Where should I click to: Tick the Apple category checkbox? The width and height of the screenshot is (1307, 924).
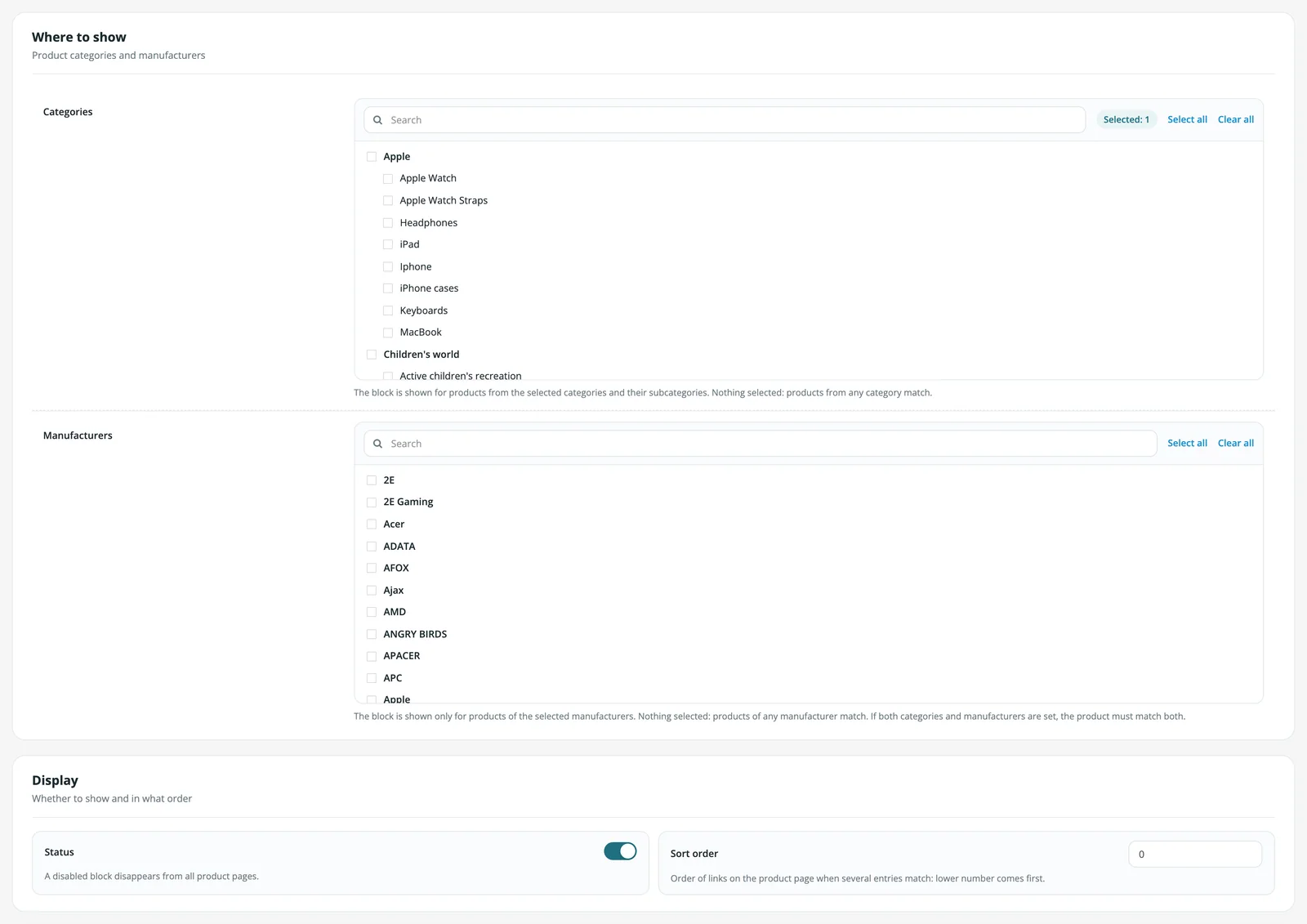pyautogui.click(x=372, y=157)
